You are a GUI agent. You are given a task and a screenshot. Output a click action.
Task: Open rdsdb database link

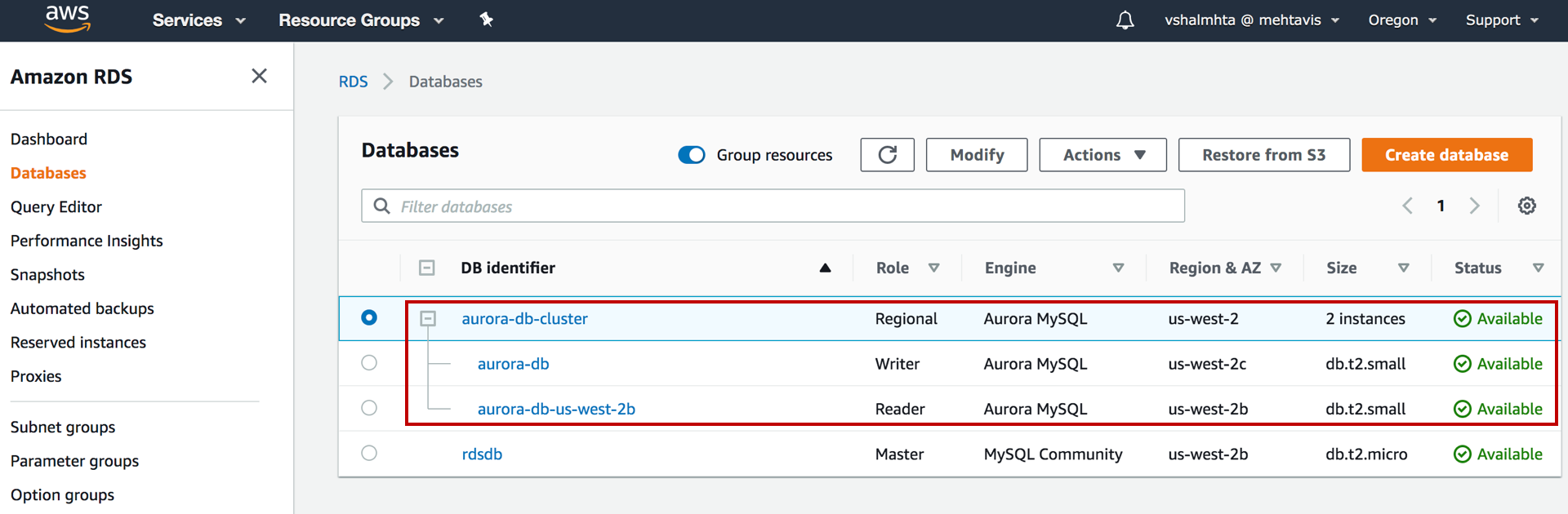[x=482, y=454]
